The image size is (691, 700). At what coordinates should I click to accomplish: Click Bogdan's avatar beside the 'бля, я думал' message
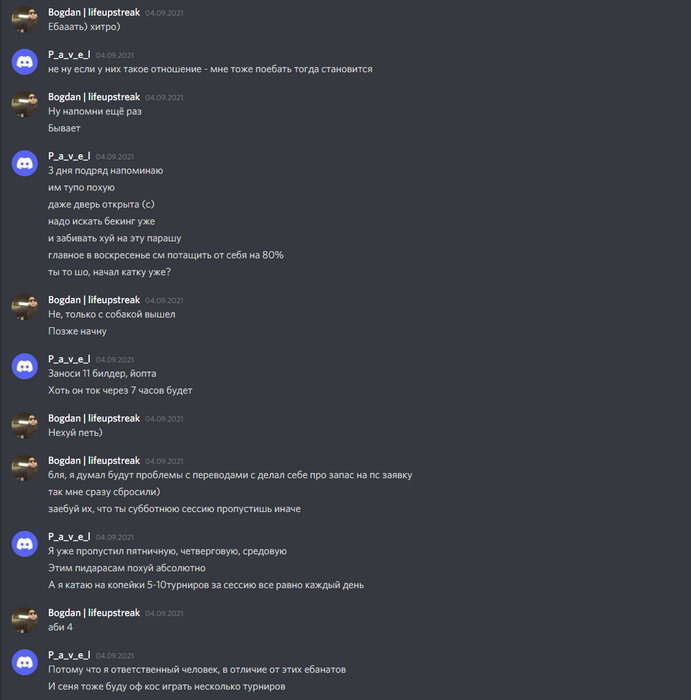(25, 468)
